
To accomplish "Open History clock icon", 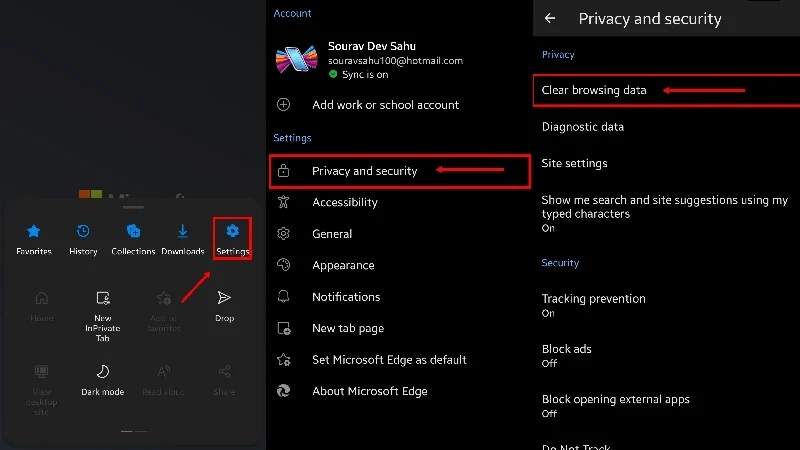I will (83, 231).
